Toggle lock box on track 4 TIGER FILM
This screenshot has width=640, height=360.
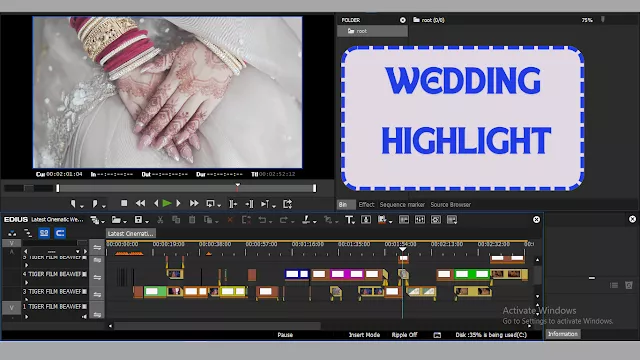84,274
